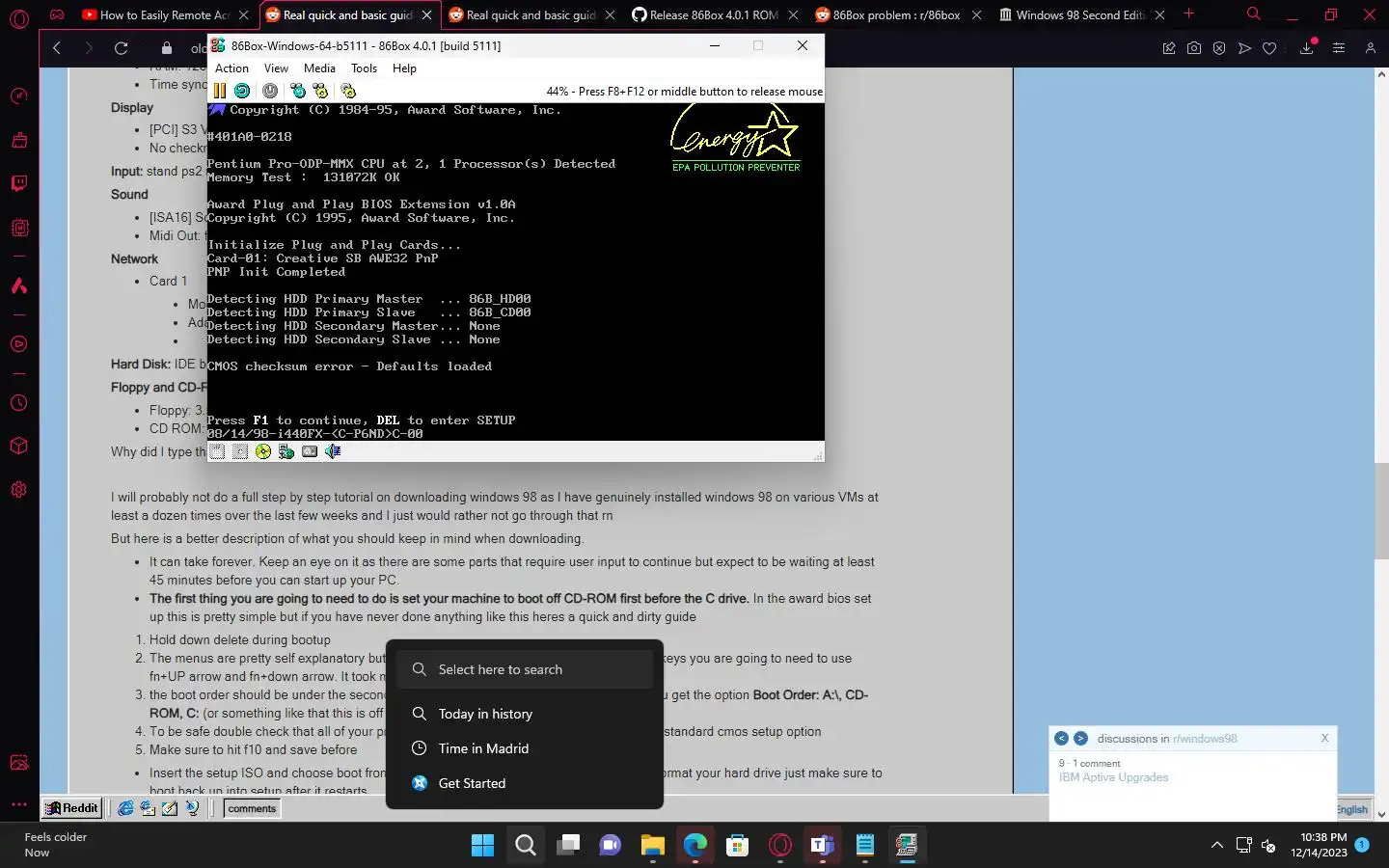Viewport: 1389px width, 868px height.
Task: Open the 86Box Tools menu
Action: tap(364, 68)
